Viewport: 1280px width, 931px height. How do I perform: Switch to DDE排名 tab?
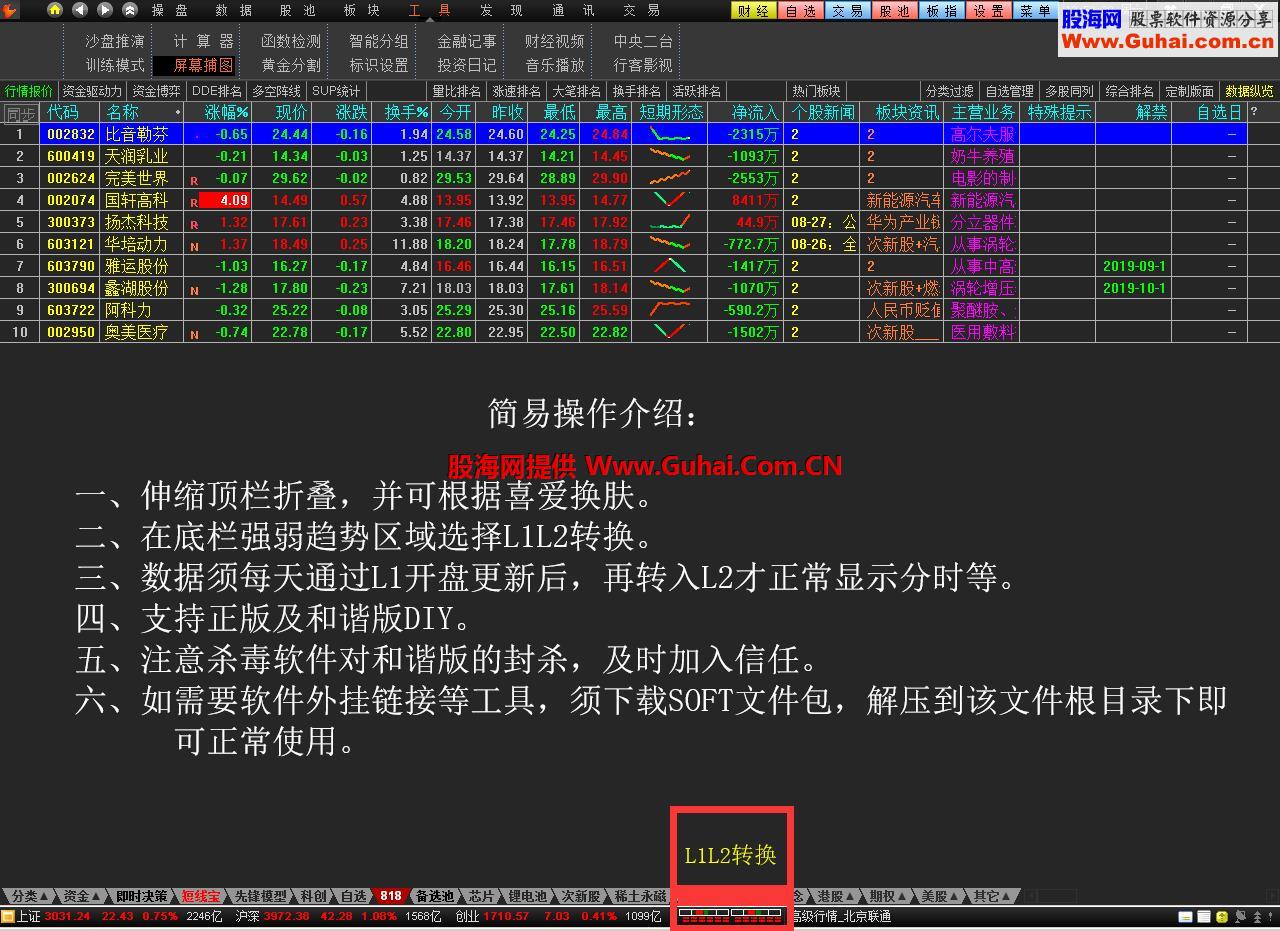(x=217, y=91)
